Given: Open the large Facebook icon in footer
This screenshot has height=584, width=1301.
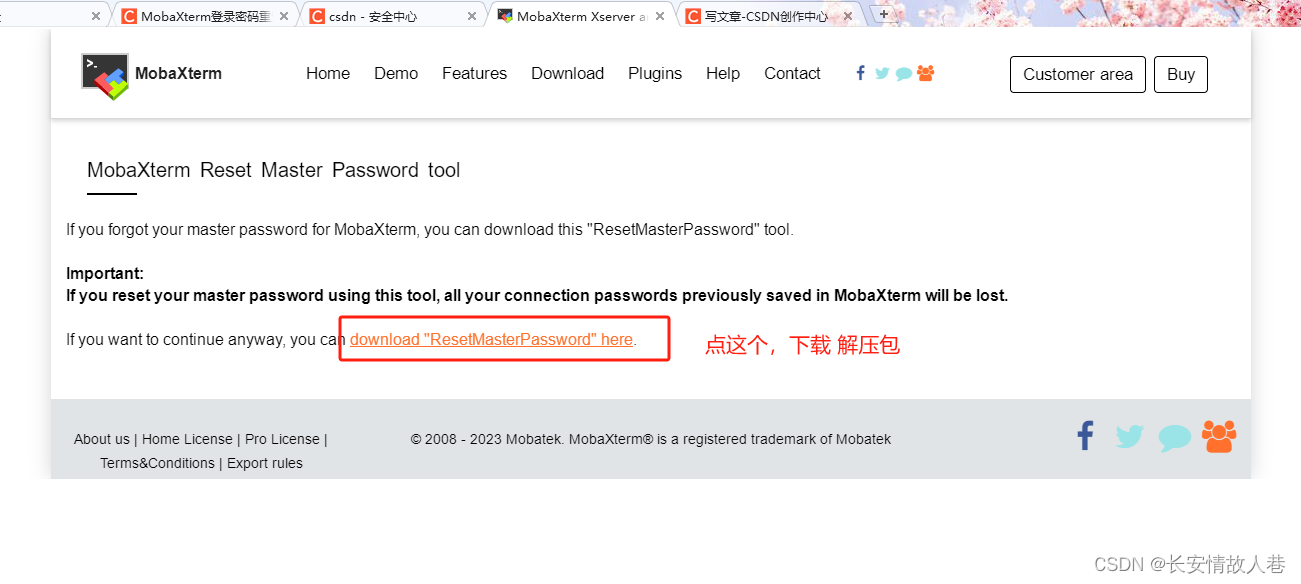Looking at the screenshot, I should tap(1085, 436).
